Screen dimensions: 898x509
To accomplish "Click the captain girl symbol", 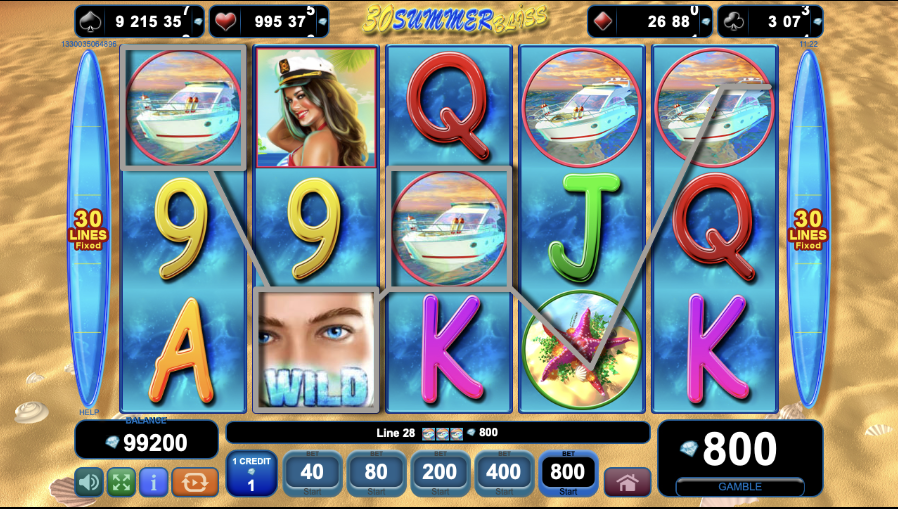I will tap(316, 108).
